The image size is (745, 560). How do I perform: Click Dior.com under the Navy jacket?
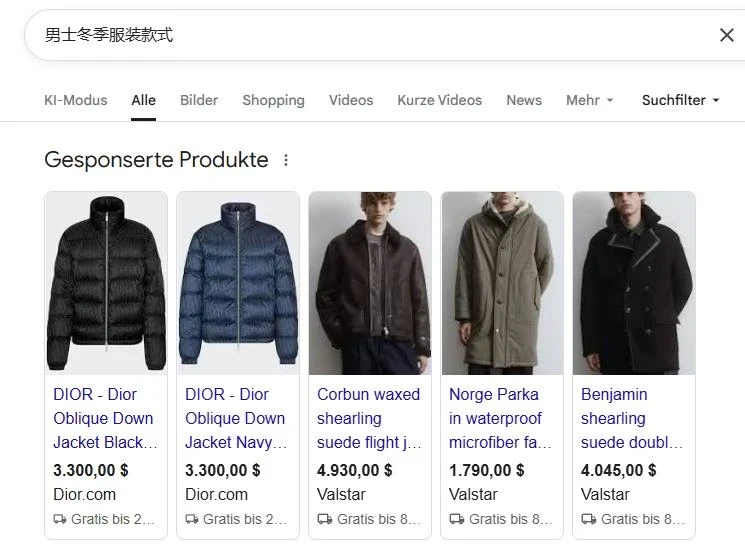(x=216, y=494)
